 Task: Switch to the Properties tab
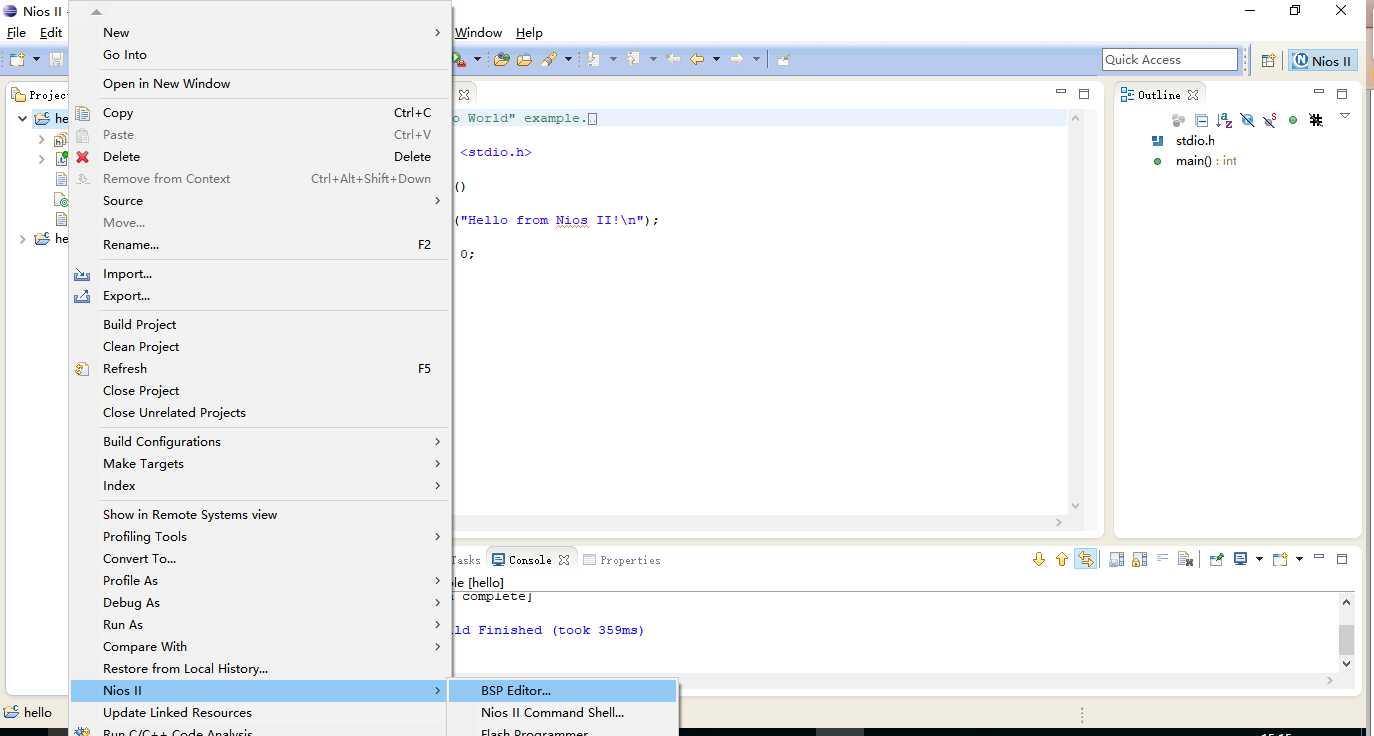coord(622,560)
